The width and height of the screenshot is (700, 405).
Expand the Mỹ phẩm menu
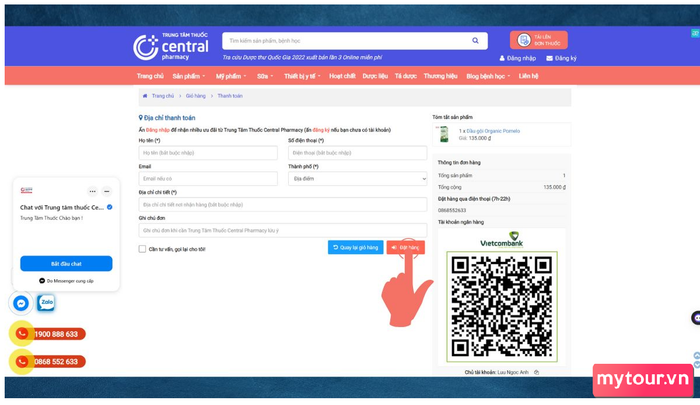pyautogui.click(x=231, y=76)
